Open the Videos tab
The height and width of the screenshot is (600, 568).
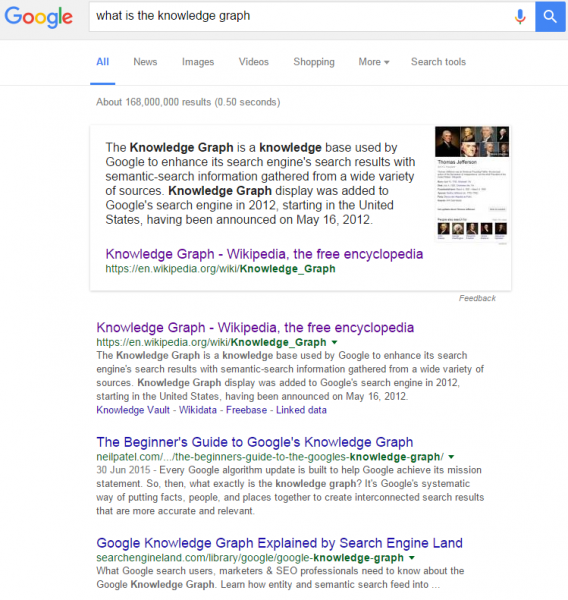point(254,62)
